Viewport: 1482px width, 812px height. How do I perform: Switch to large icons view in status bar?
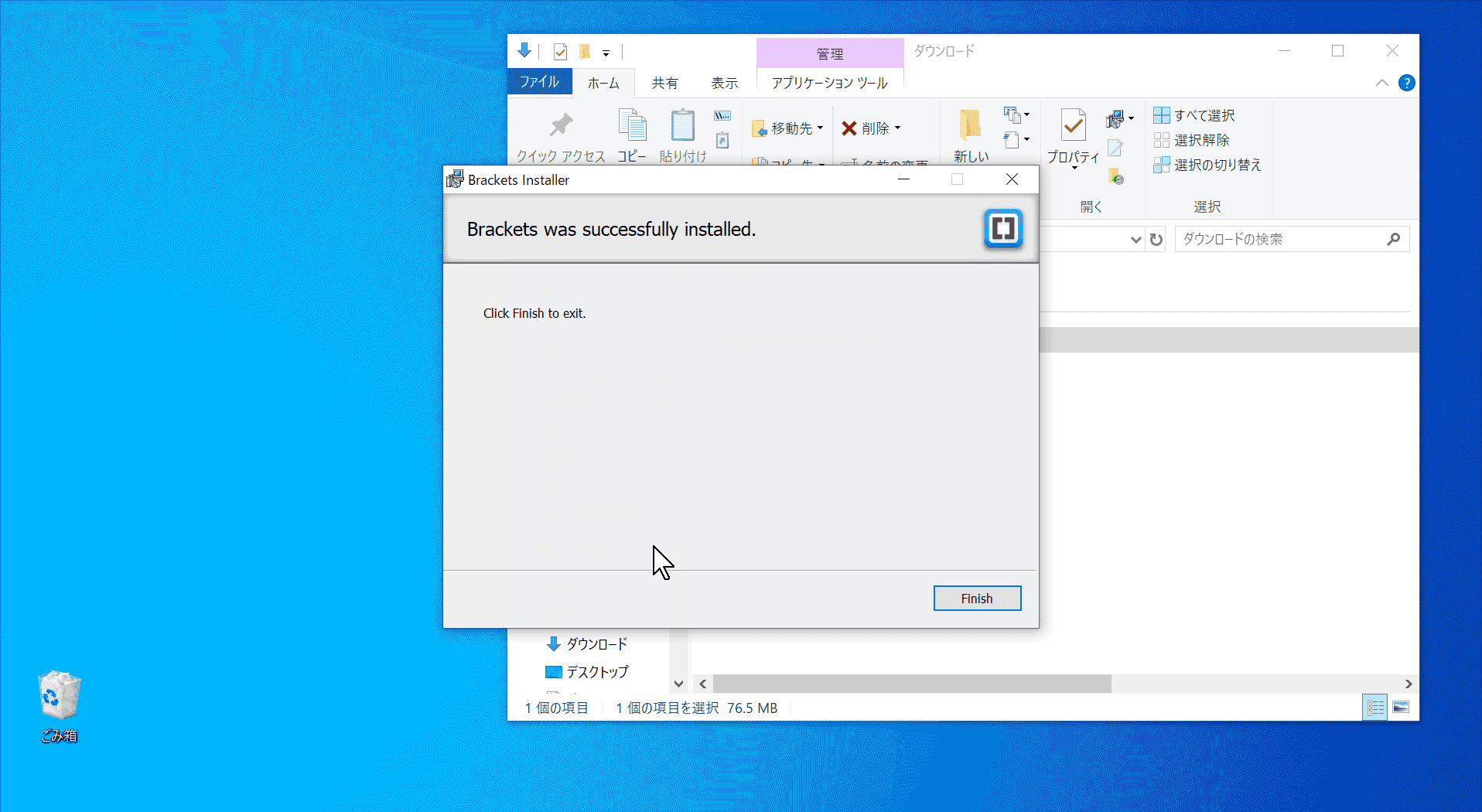pyautogui.click(x=1401, y=708)
